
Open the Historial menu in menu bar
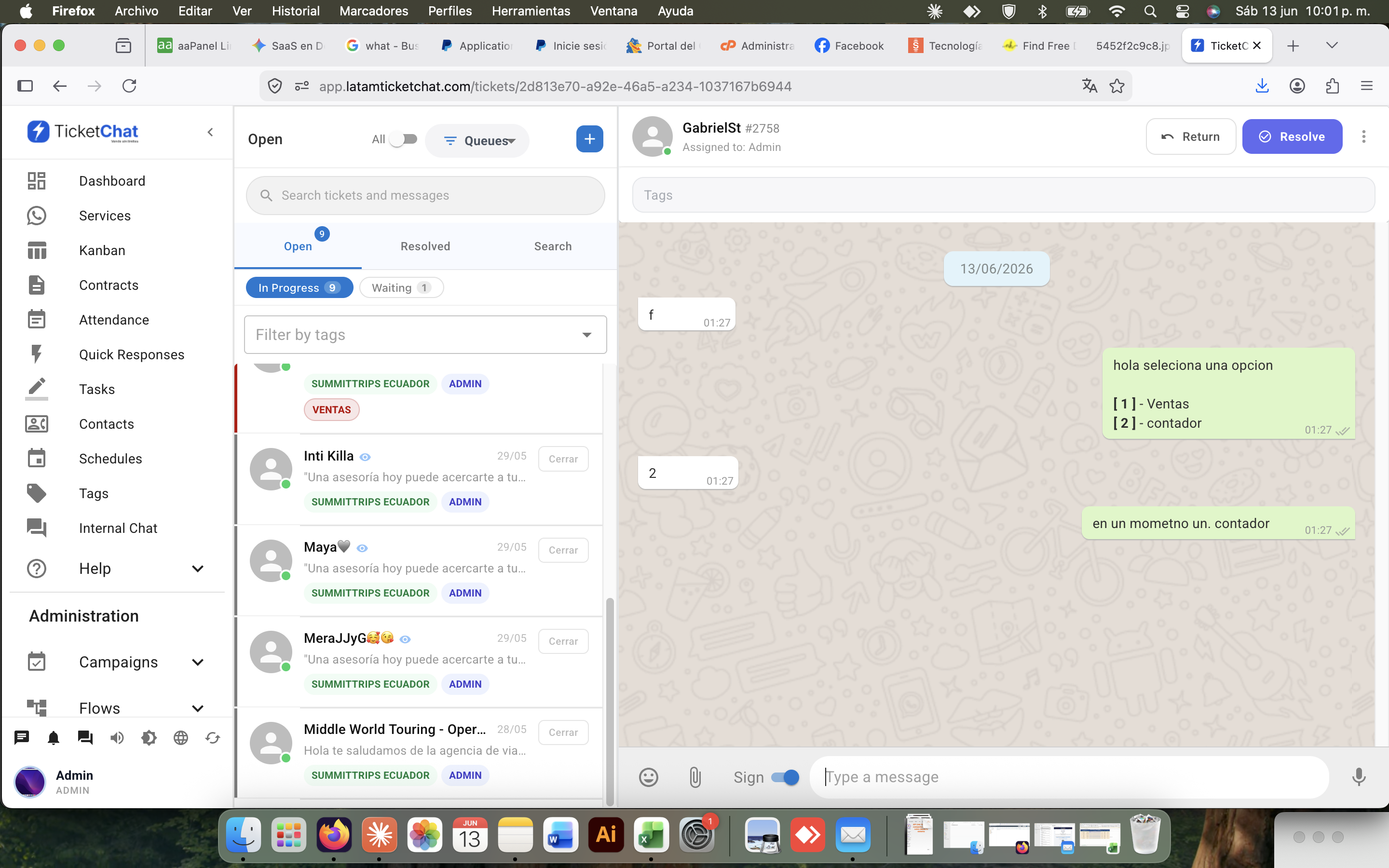(x=296, y=11)
